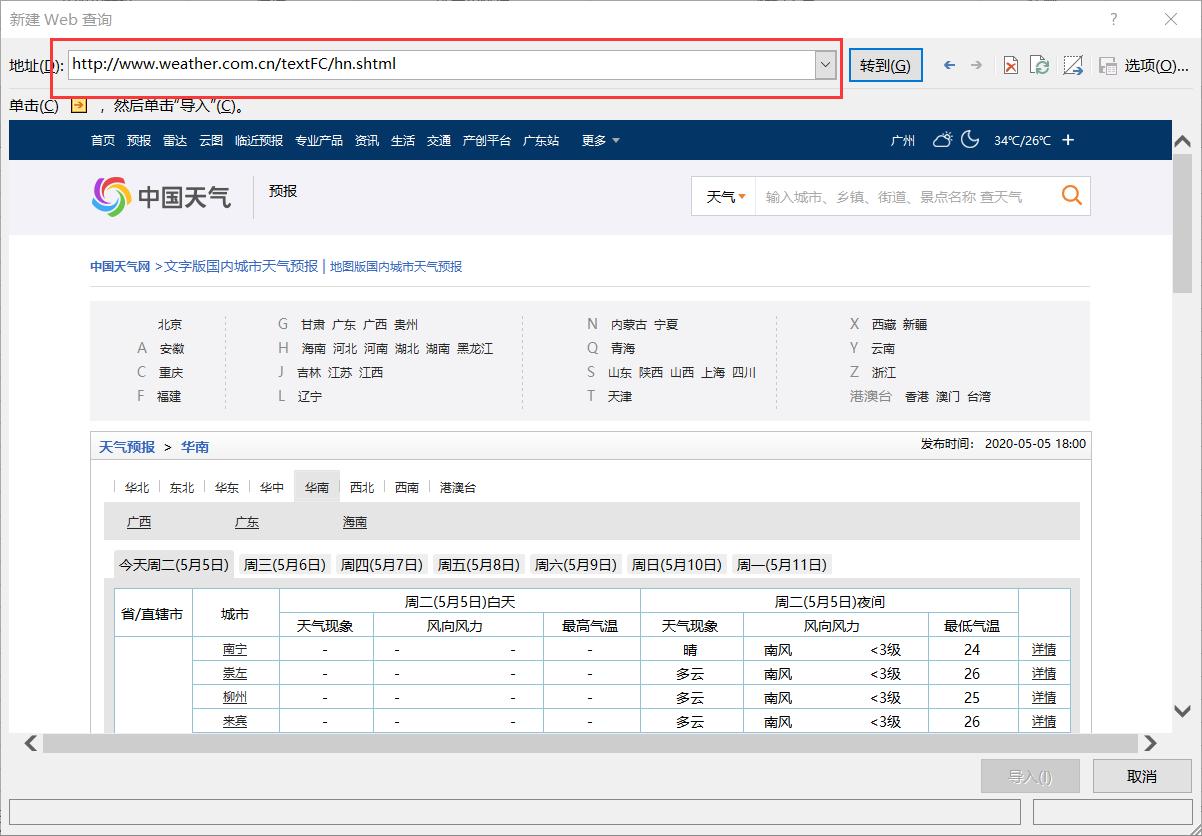Open the address history dropdown
The height and width of the screenshot is (836, 1202).
(x=824, y=64)
